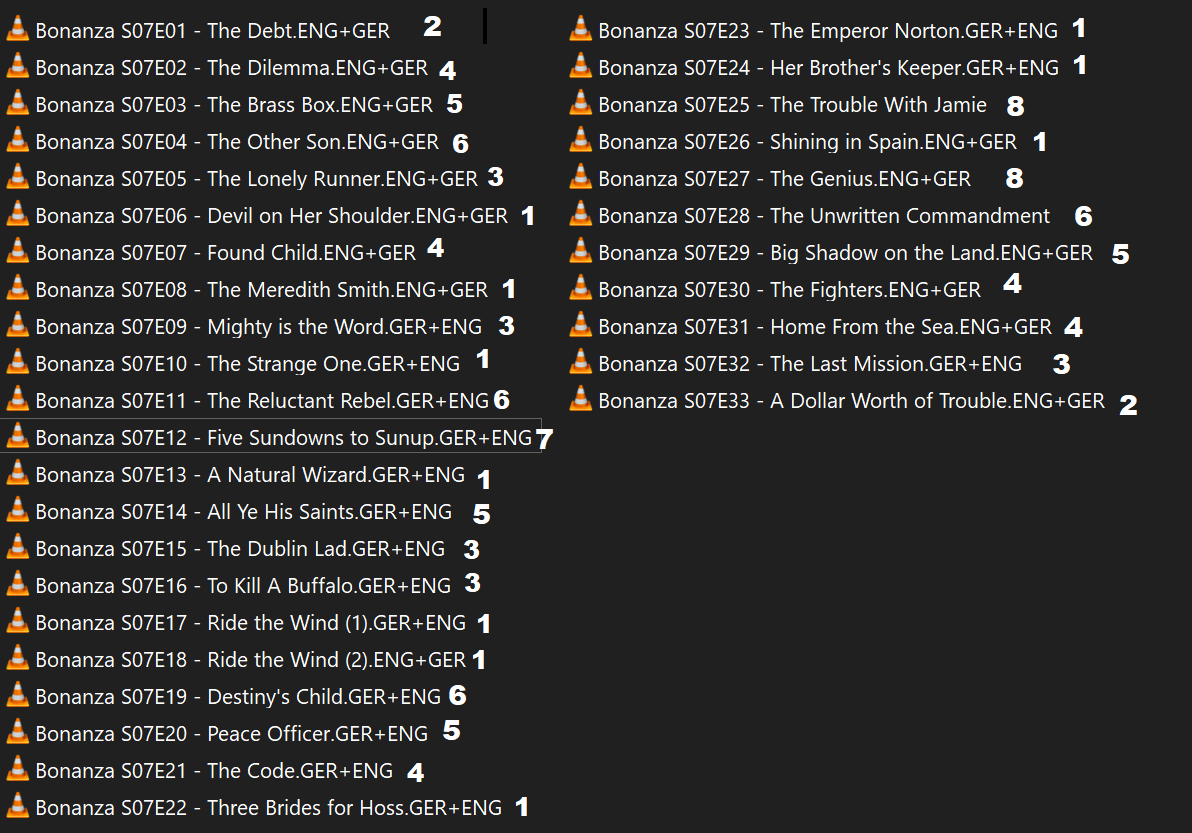
Task: Select file name 'Bonanza S07E11 - The Reluctant Rebel.GER+ENG'
Action: point(262,401)
